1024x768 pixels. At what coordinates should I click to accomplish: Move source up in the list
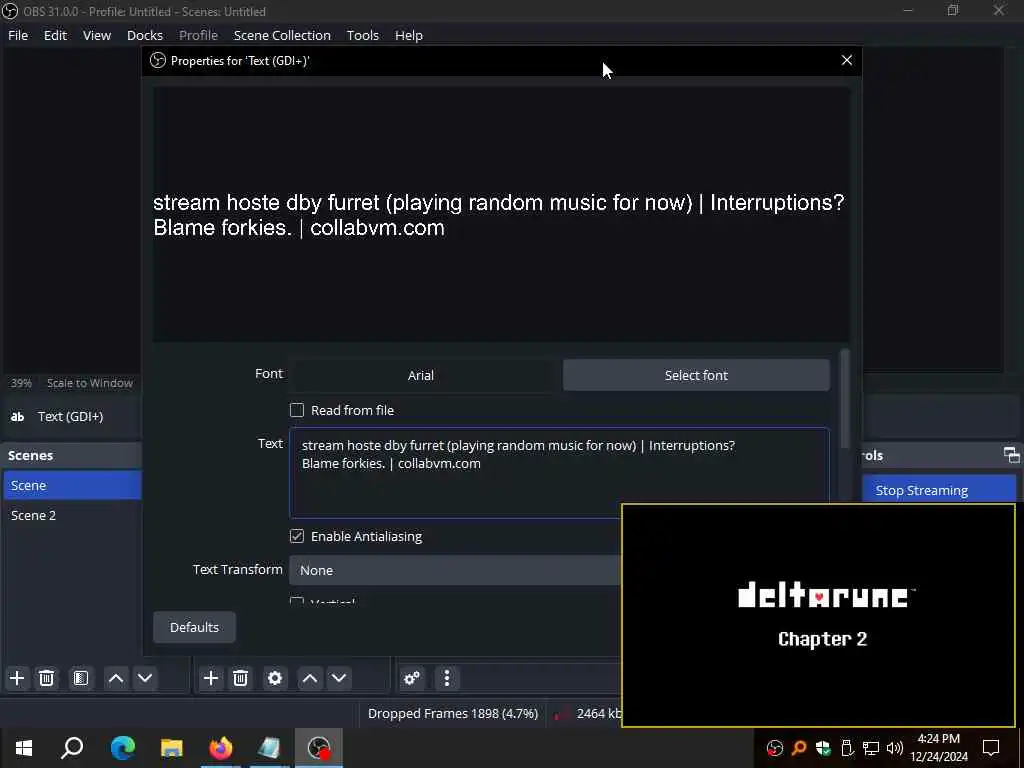[x=310, y=678]
